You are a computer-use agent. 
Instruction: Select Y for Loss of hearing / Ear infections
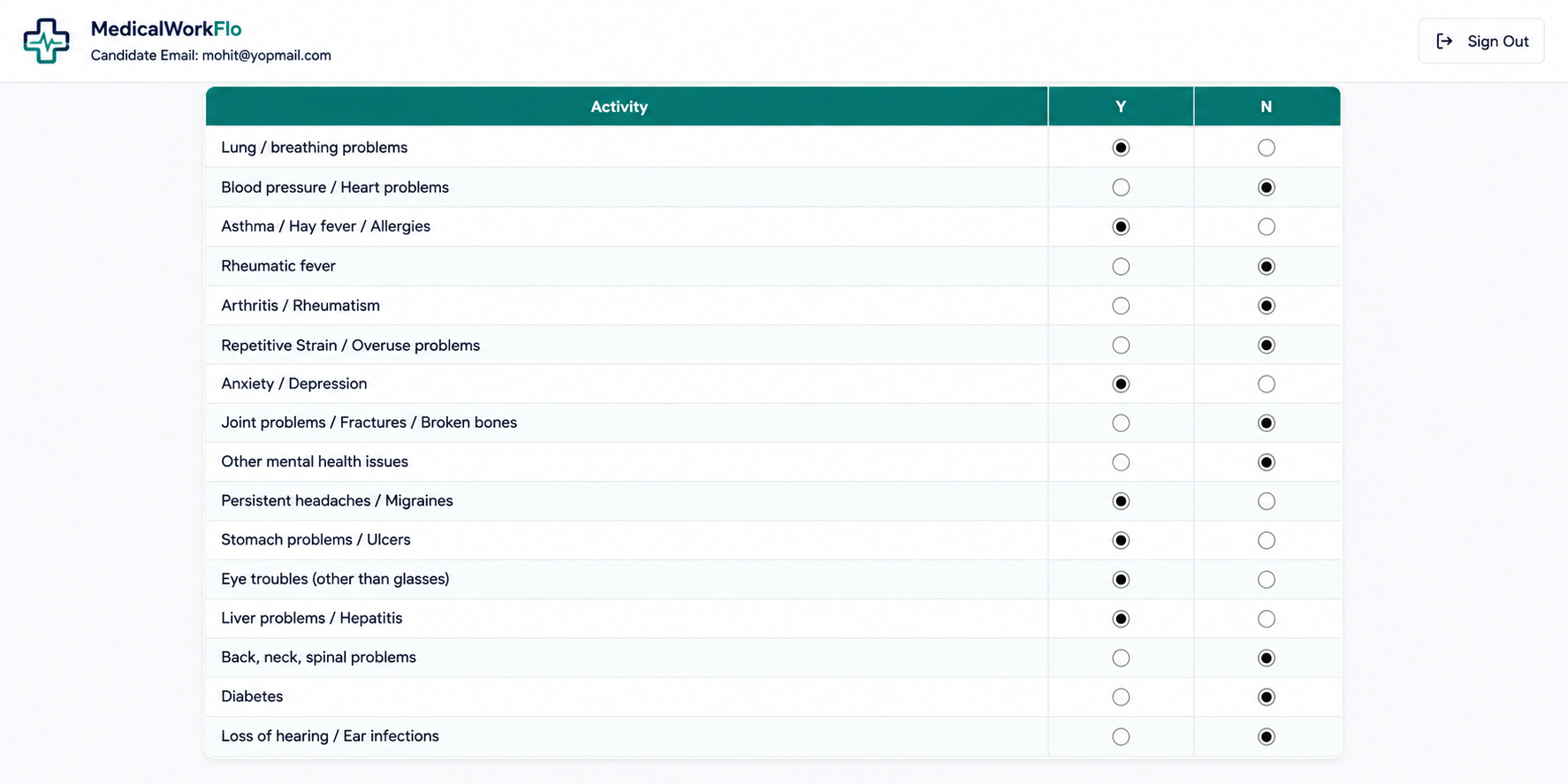[1121, 736]
